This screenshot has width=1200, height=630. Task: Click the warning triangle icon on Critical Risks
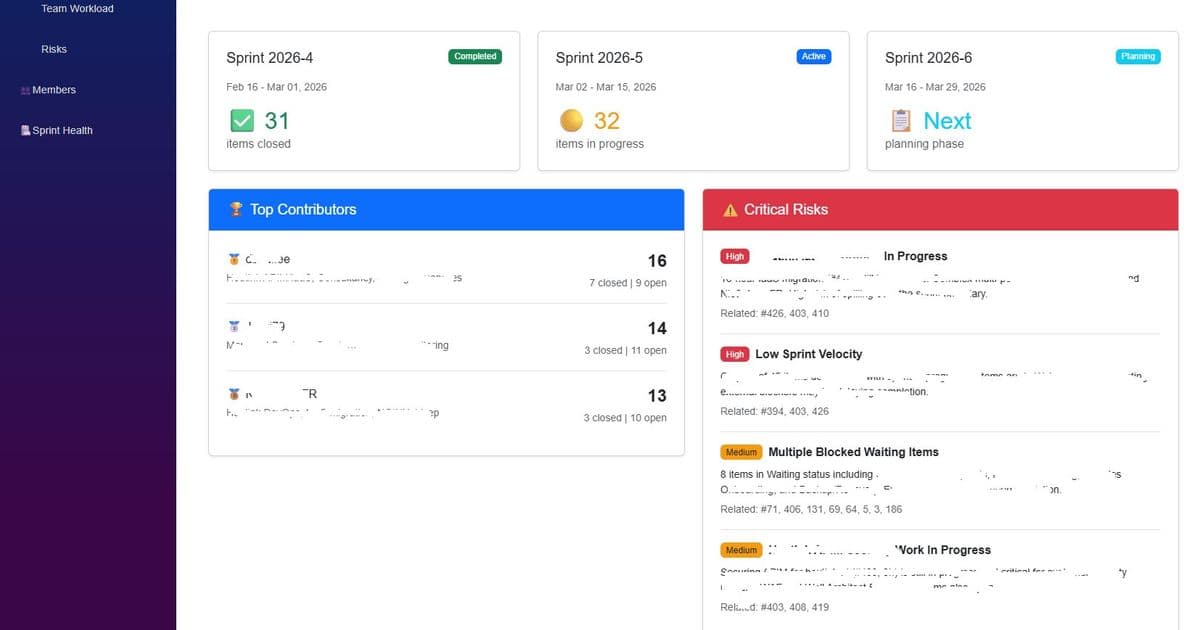click(x=730, y=210)
